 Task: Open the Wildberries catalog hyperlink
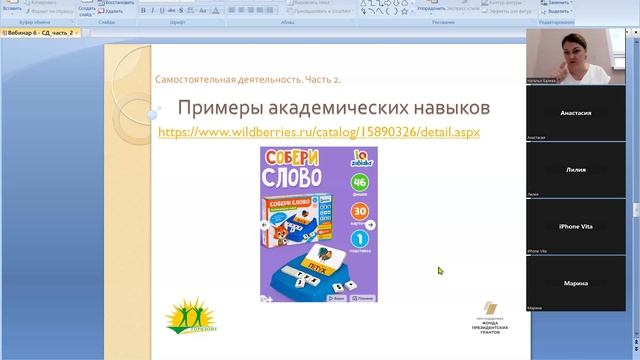coord(319,132)
